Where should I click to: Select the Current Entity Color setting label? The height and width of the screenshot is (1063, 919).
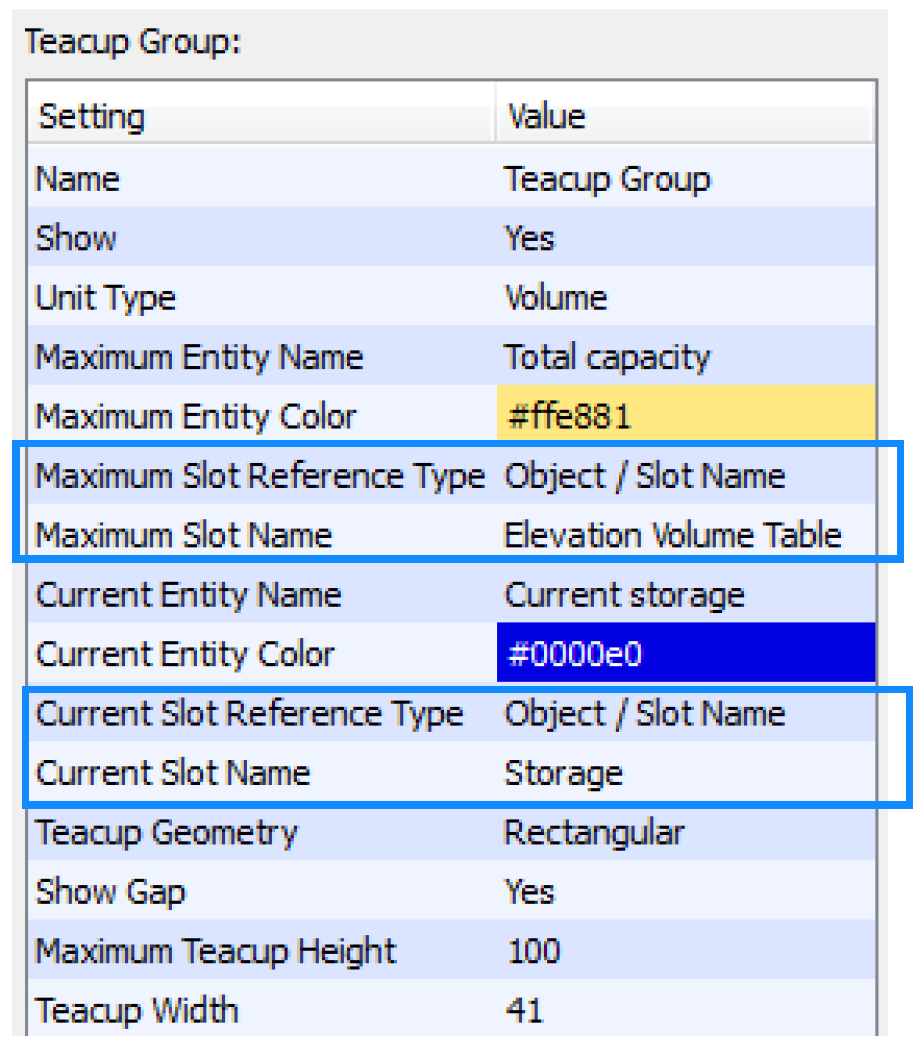185,654
